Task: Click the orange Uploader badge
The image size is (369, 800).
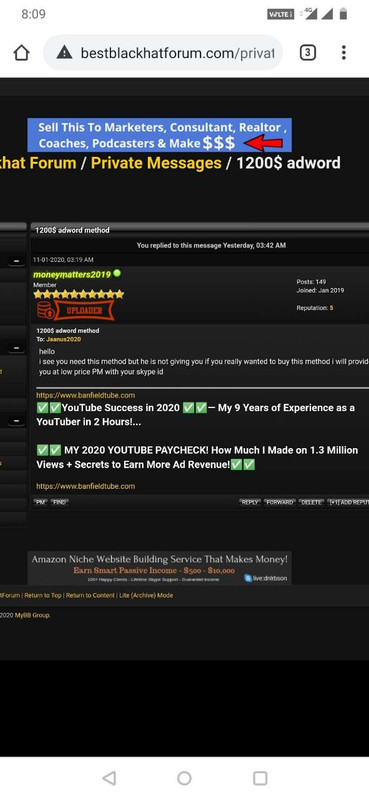Action: (x=75, y=310)
